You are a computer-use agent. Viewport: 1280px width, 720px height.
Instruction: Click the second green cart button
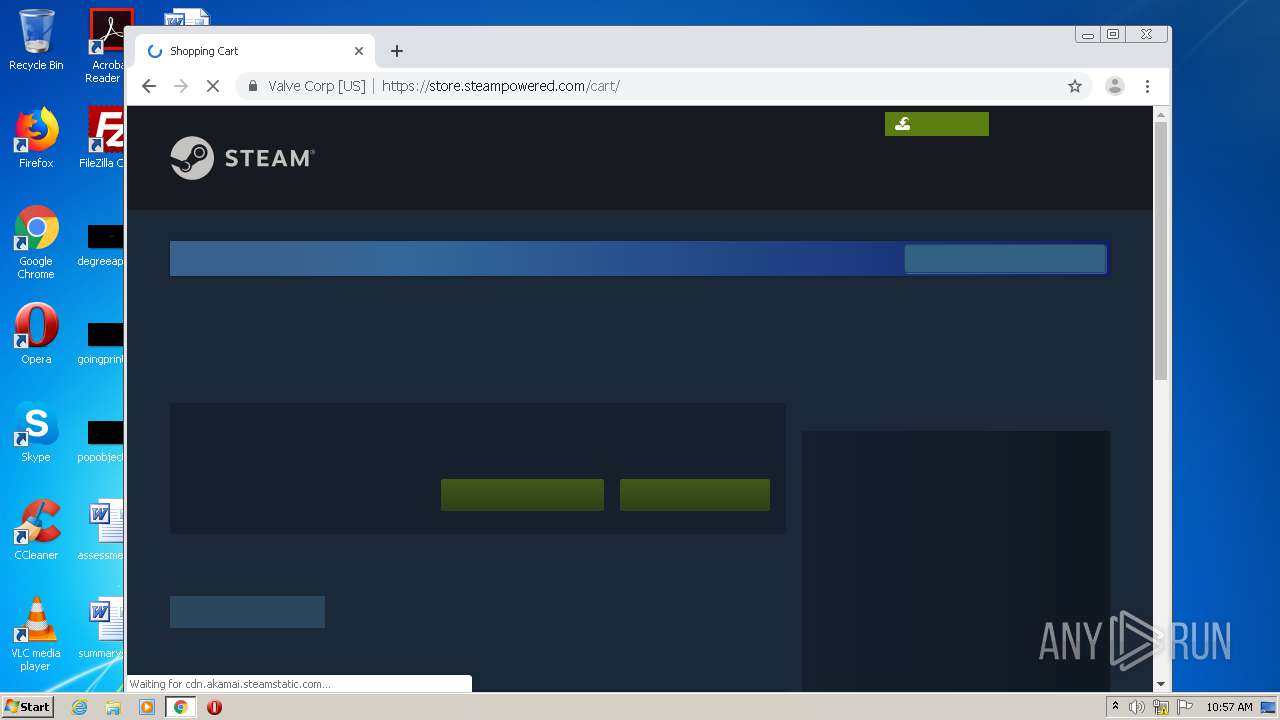point(695,495)
